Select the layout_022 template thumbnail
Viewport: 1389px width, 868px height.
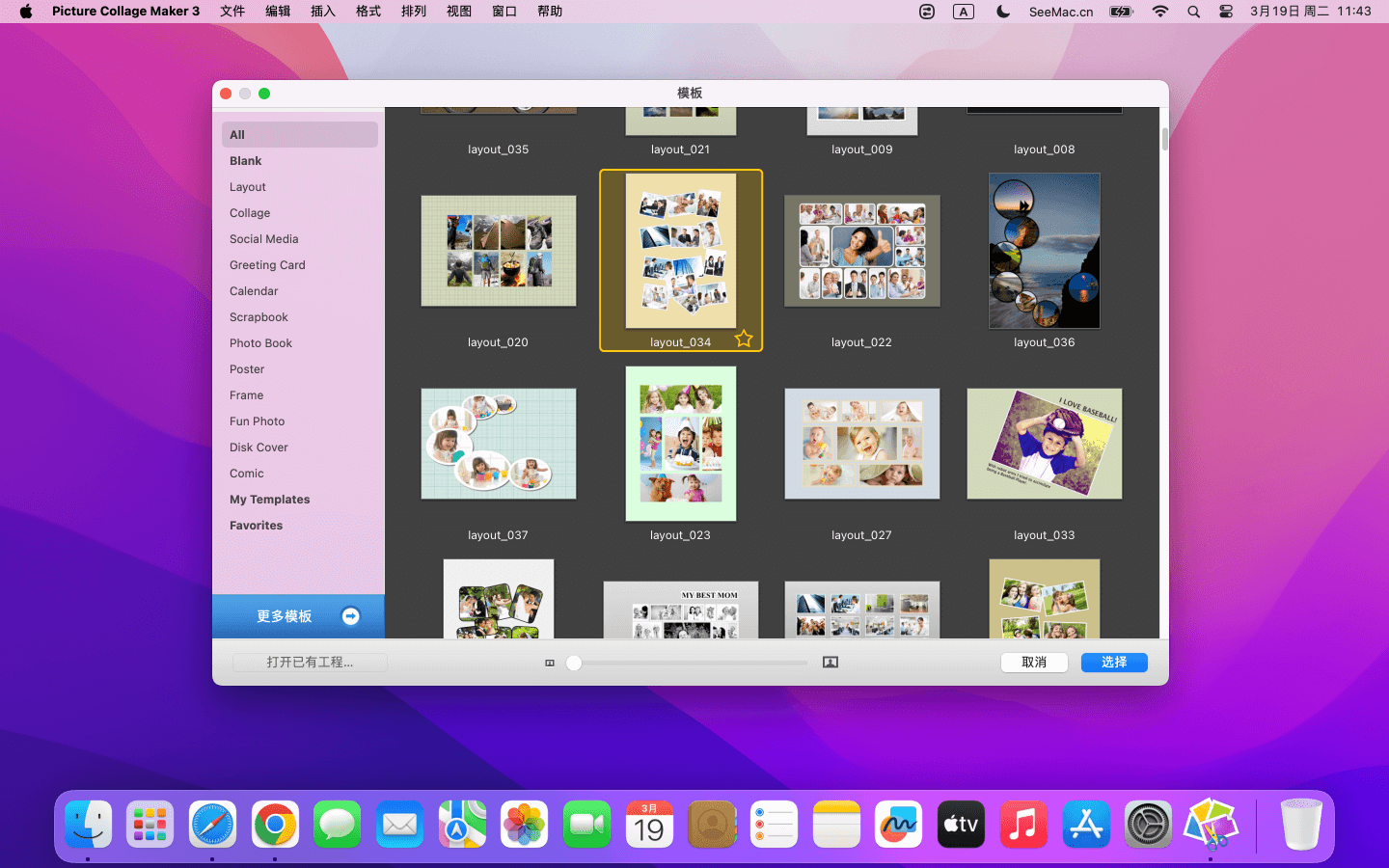(862, 251)
